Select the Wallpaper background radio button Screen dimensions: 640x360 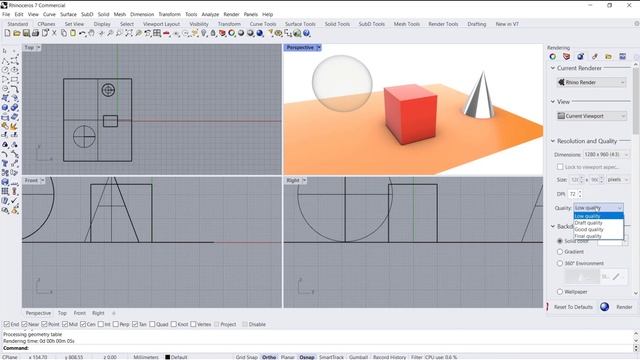point(560,292)
